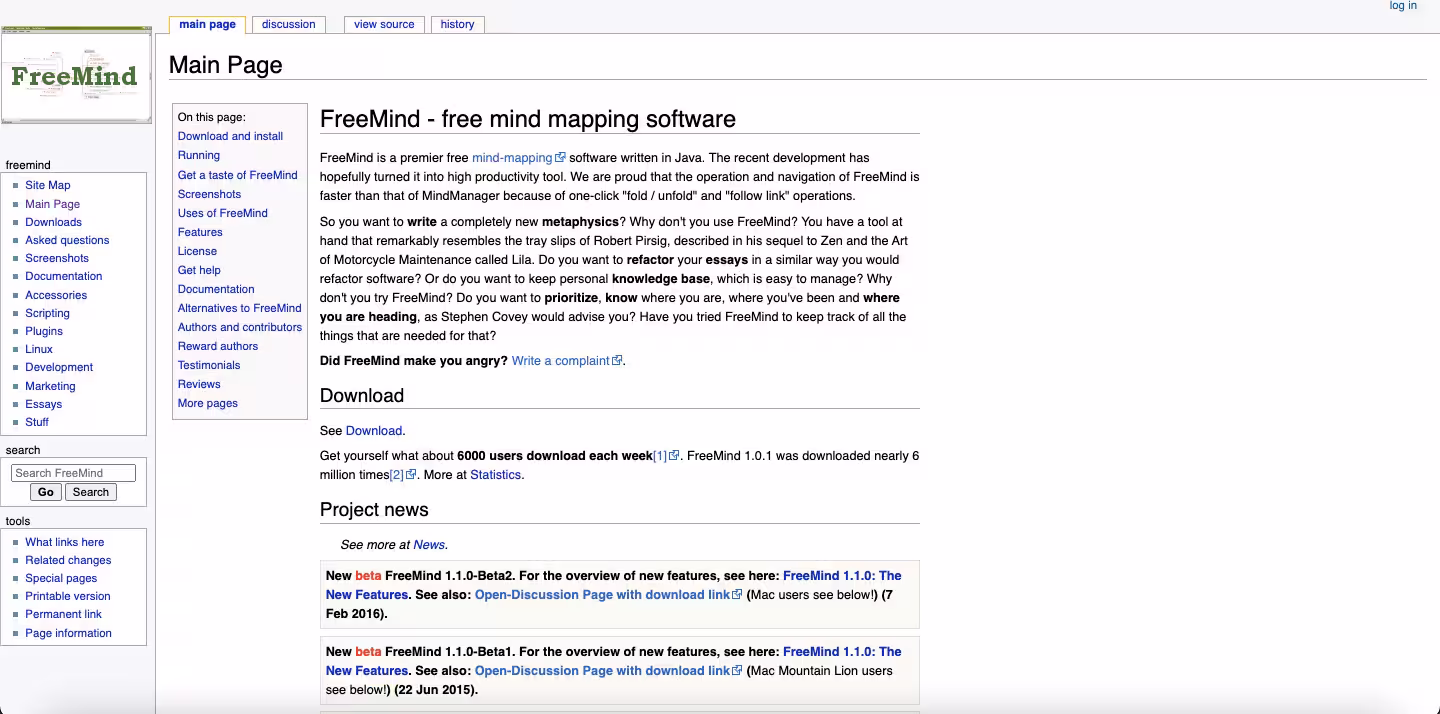This screenshot has height=714, width=1440.
Task: Open What links here tool
Action: click(65, 542)
